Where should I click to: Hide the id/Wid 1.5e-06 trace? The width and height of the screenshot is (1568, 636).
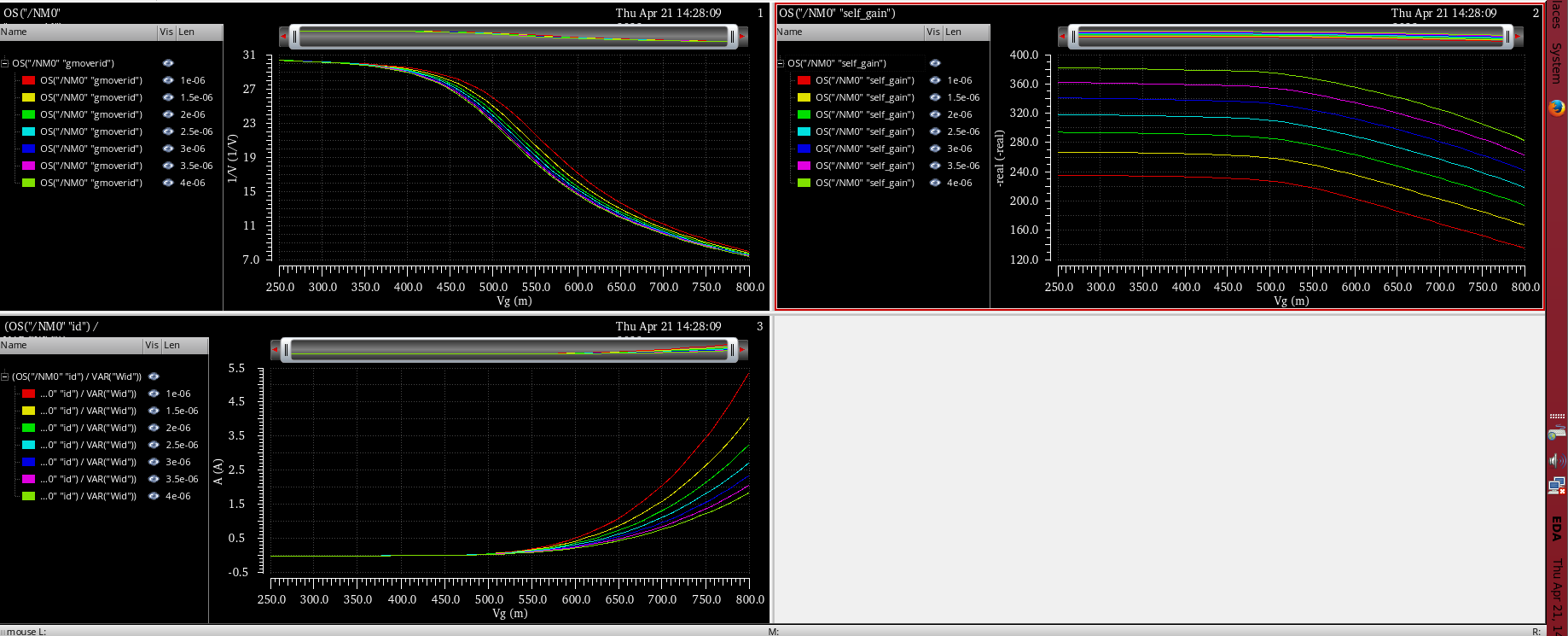pos(154,411)
